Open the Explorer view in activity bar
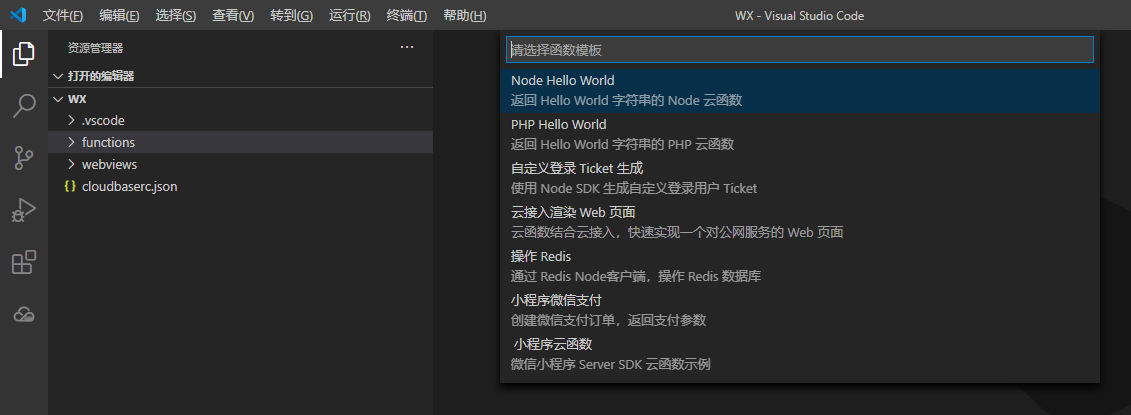The height and width of the screenshot is (415, 1131). tap(24, 54)
